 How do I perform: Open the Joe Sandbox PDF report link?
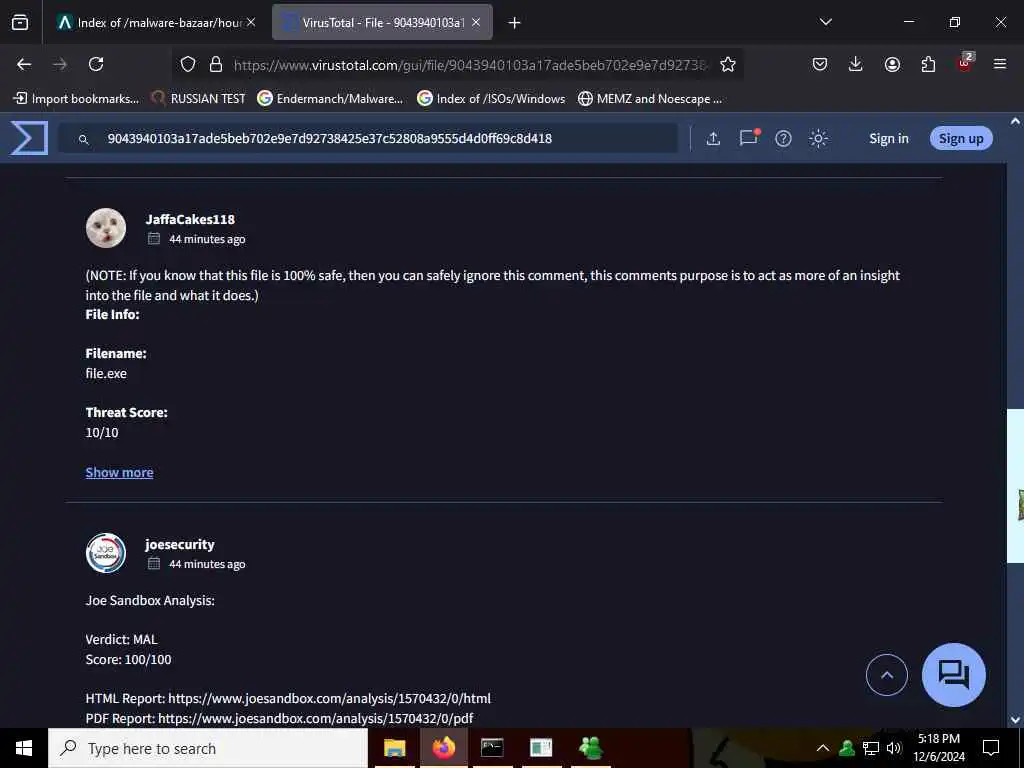315,718
